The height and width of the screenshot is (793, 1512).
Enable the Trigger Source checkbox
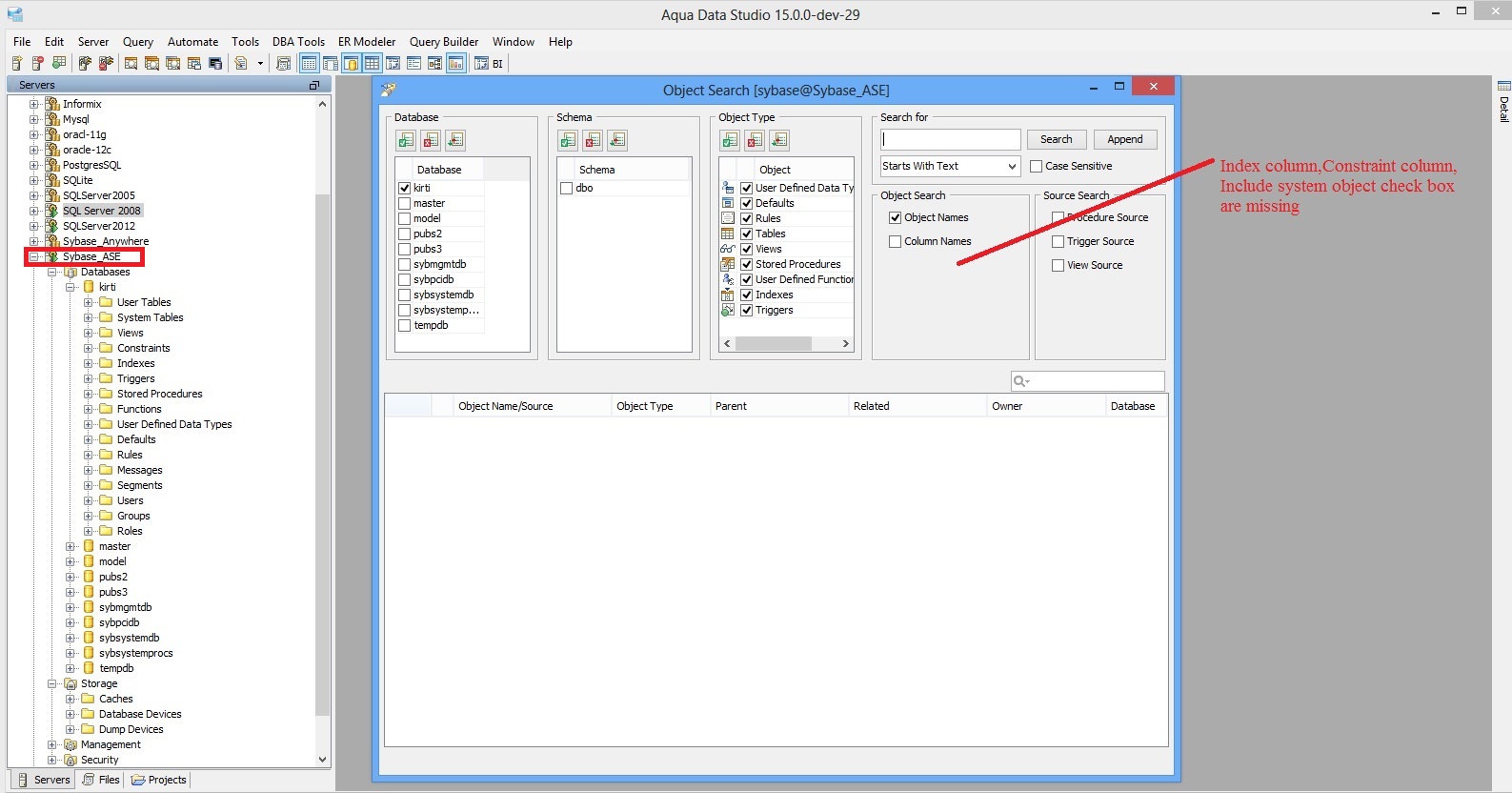(1058, 241)
